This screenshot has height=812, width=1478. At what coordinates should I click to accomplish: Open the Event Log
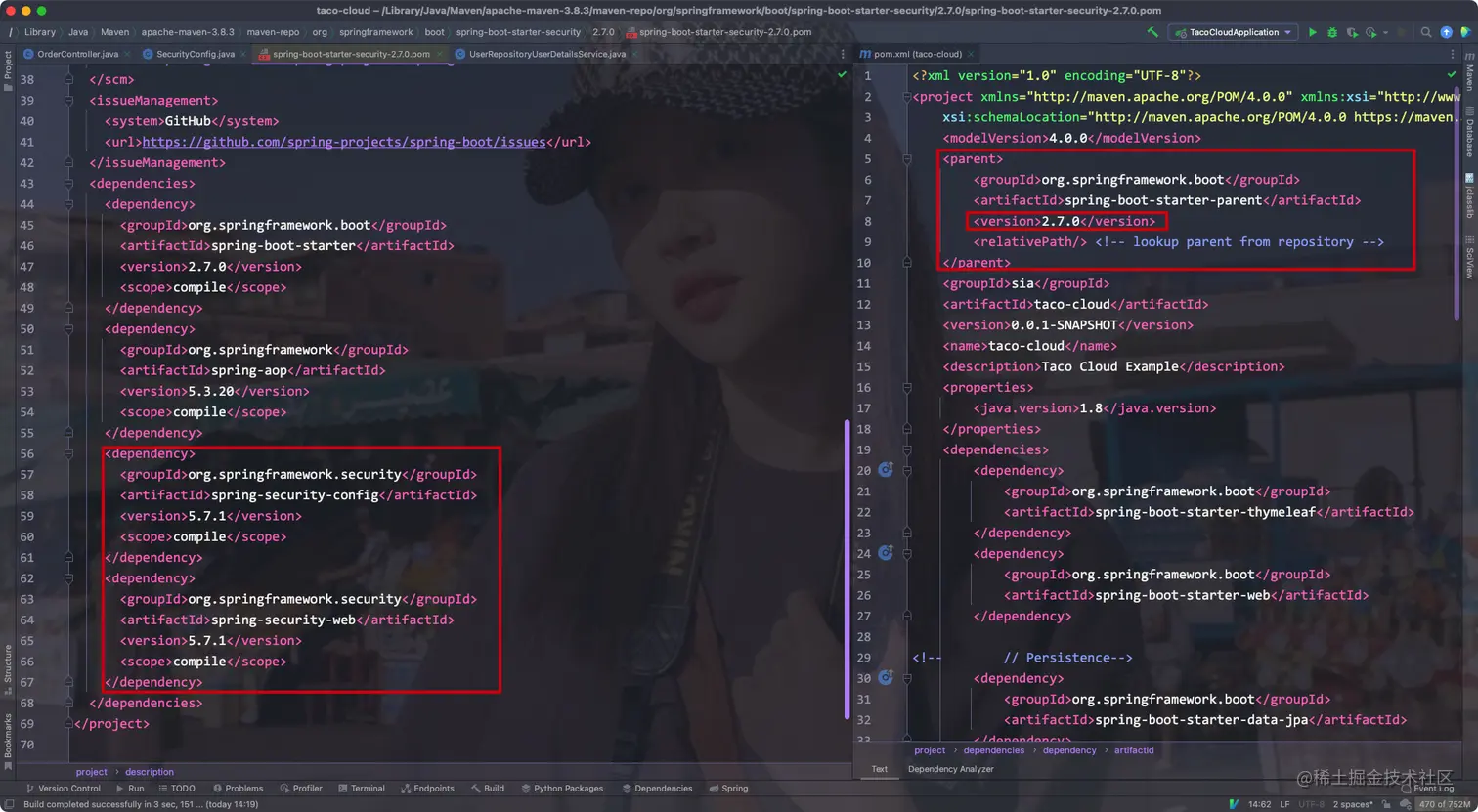[x=1432, y=789]
